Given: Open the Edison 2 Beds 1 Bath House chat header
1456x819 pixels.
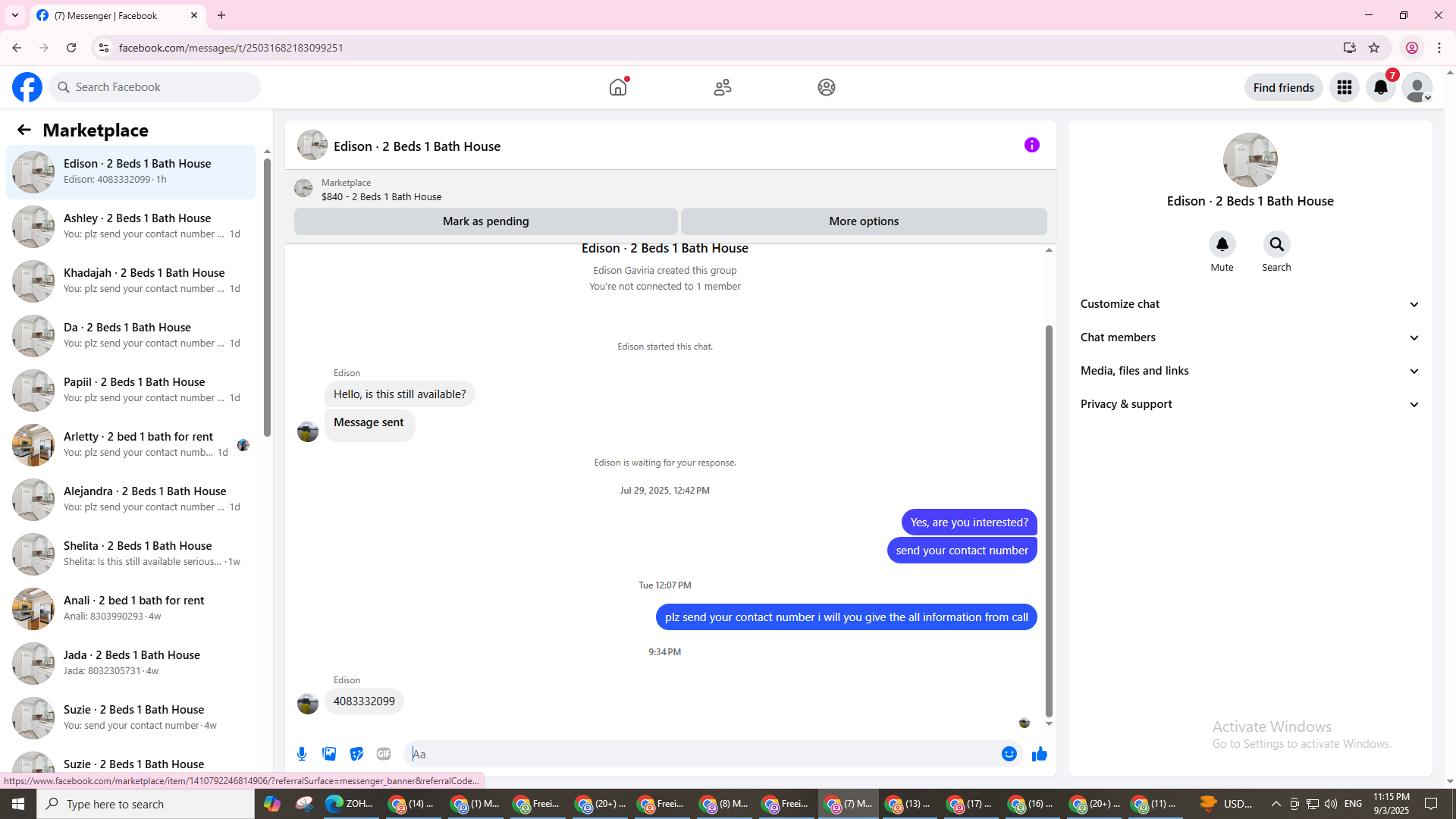Looking at the screenshot, I should click(x=400, y=146).
